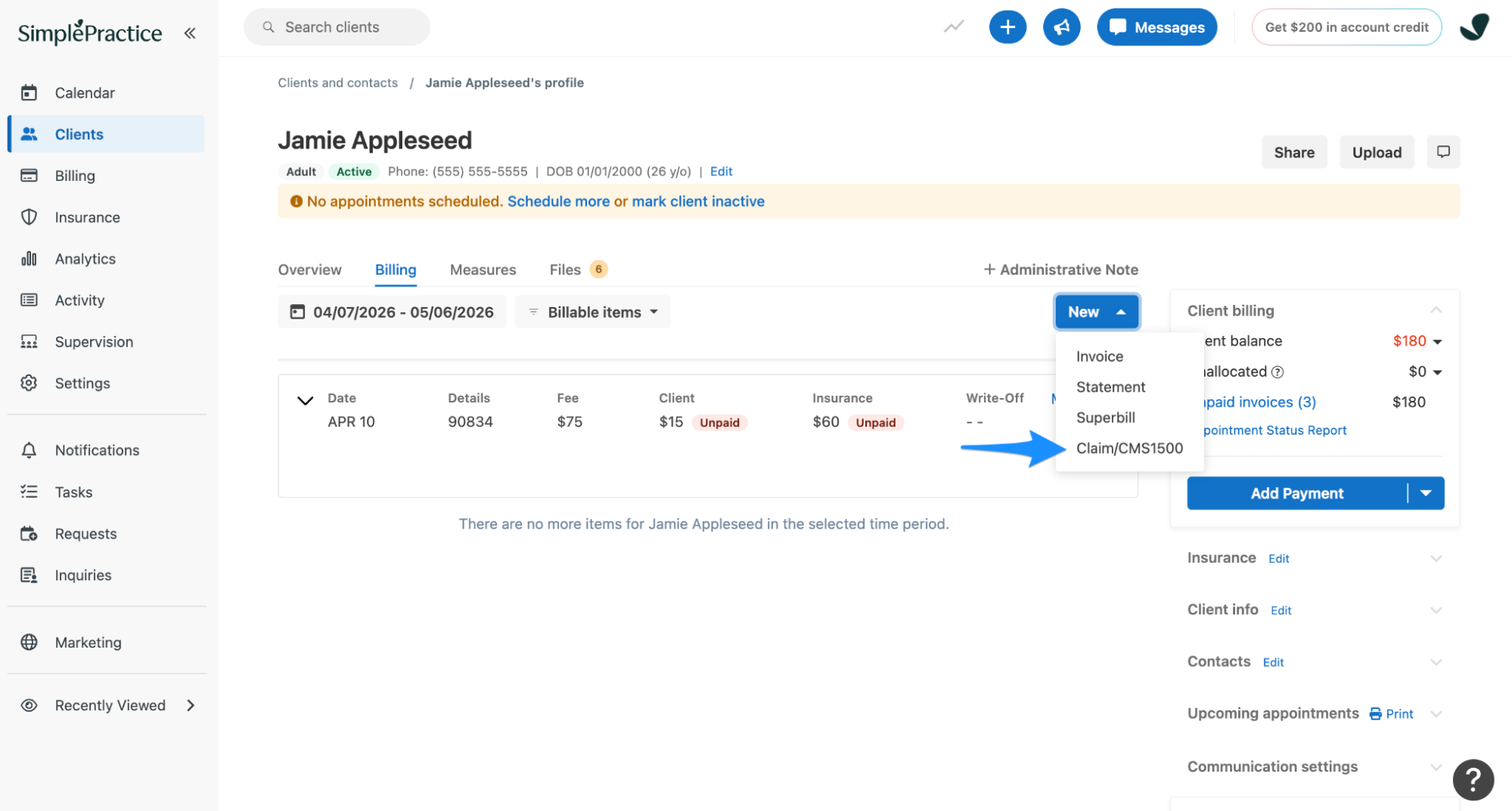Click the Search clients field

337,27
